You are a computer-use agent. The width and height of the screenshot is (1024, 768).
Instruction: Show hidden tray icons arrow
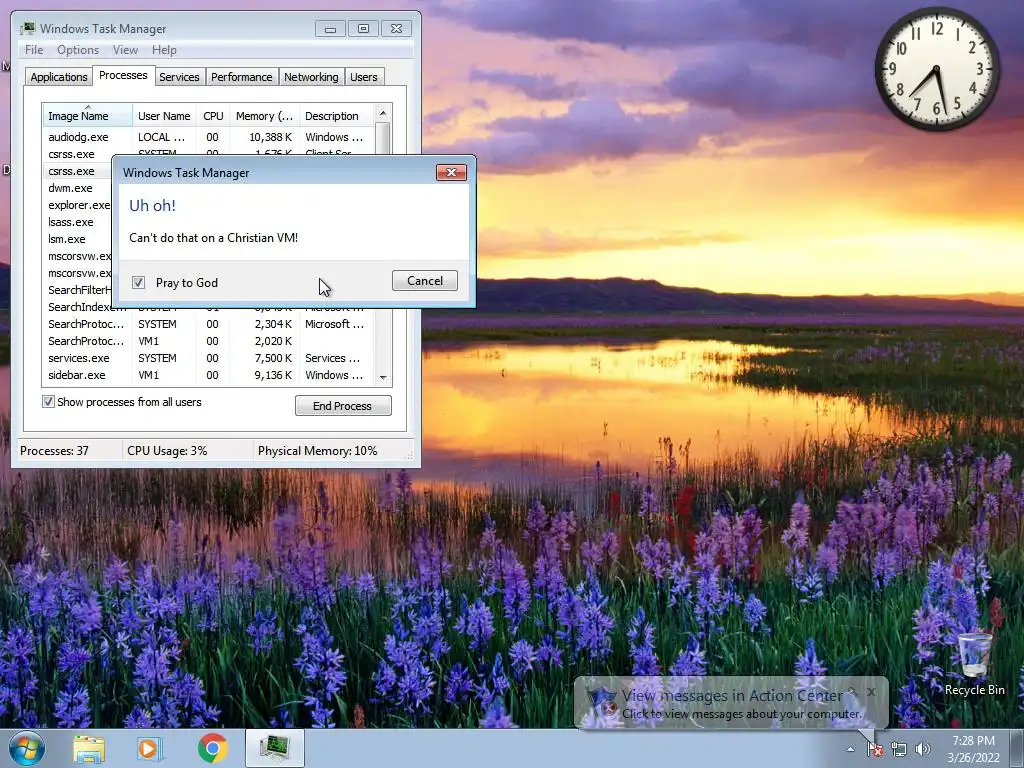tap(850, 749)
